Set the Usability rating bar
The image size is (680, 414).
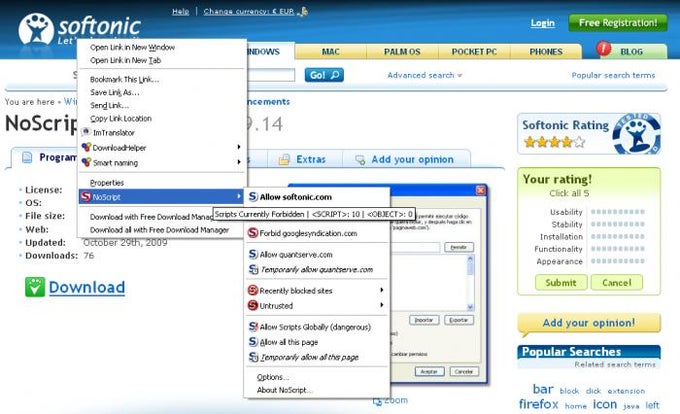(x=618, y=212)
